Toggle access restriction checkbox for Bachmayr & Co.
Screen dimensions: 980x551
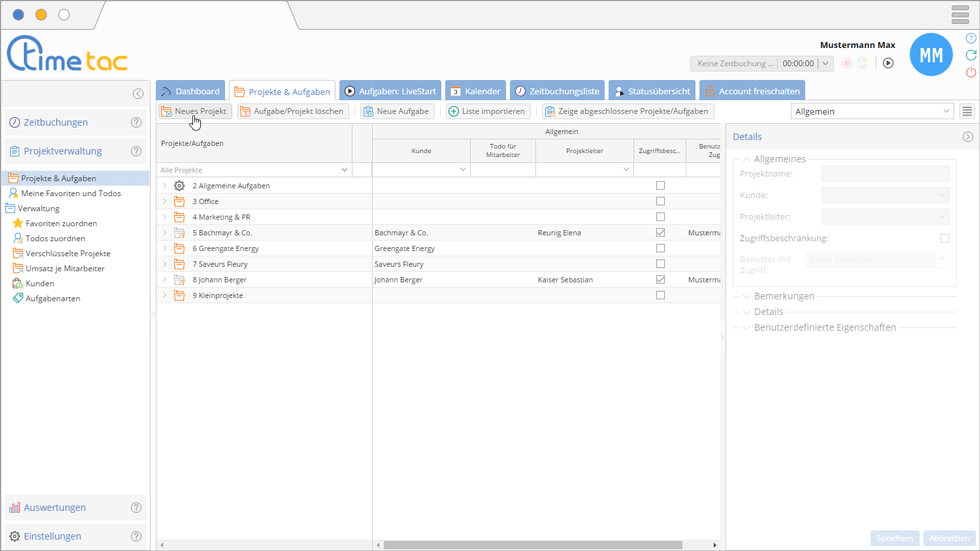(660, 233)
